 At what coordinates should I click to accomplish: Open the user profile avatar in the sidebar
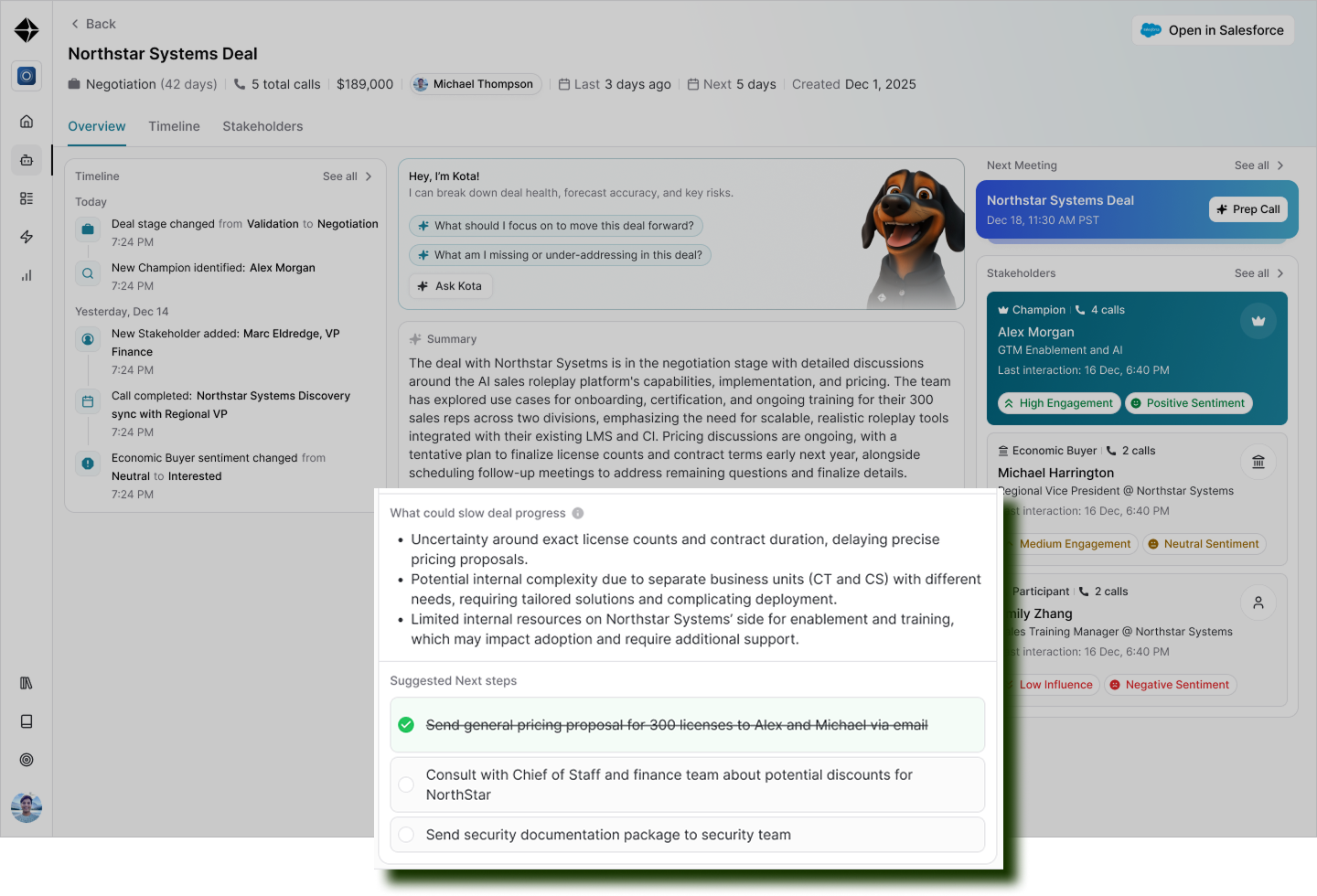(x=27, y=807)
